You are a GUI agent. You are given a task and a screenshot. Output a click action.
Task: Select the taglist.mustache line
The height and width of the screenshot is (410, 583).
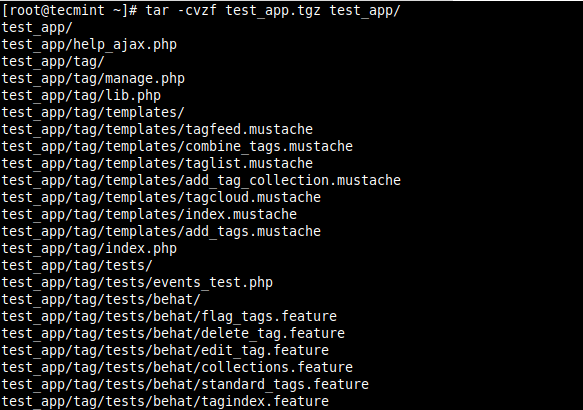pyautogui.click(x=157, y=164)
